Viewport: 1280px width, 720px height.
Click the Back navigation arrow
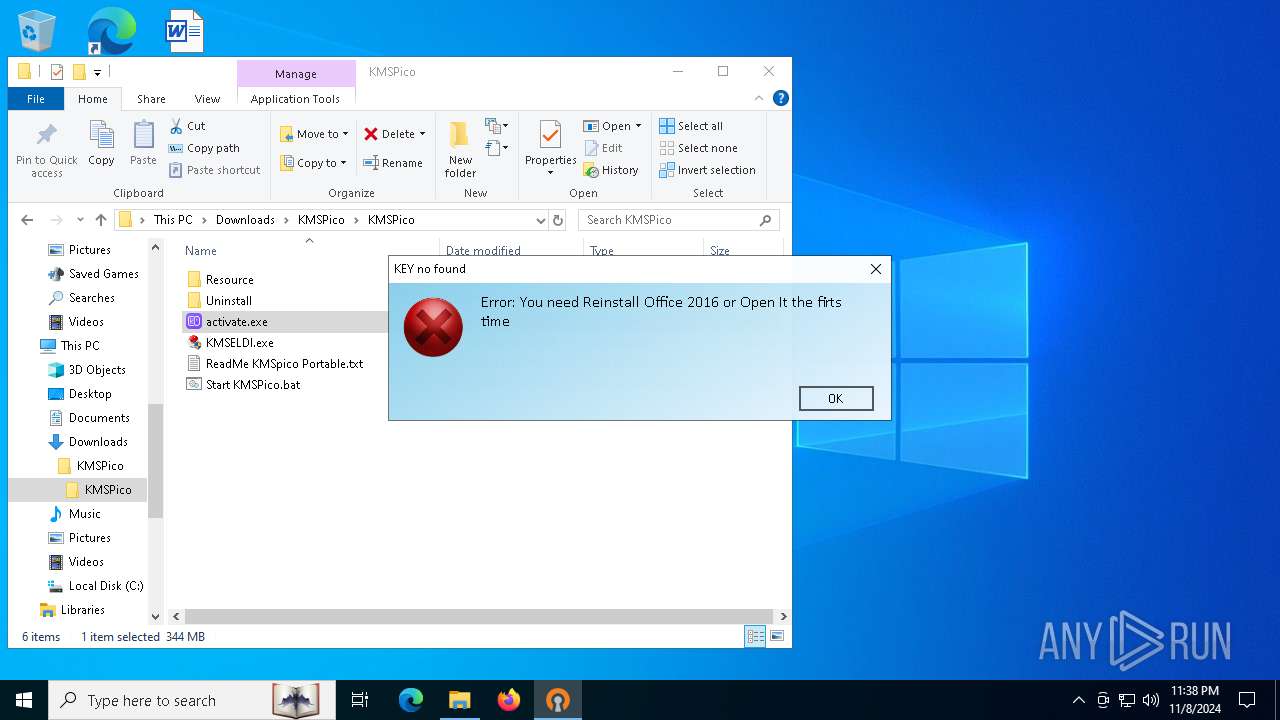click(x=27, y=220)
